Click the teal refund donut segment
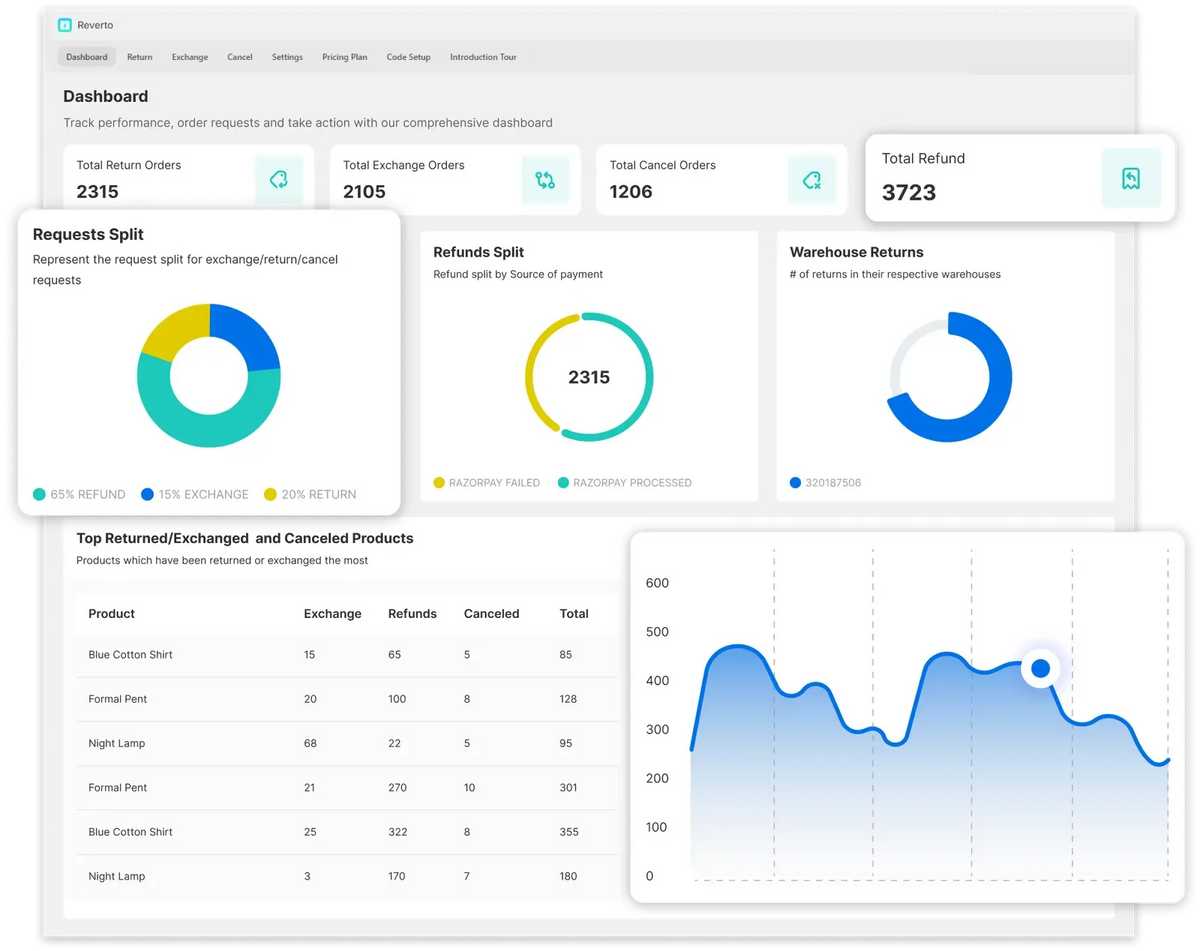Viewport: 1200px width, 951px height. coord(200,428)
